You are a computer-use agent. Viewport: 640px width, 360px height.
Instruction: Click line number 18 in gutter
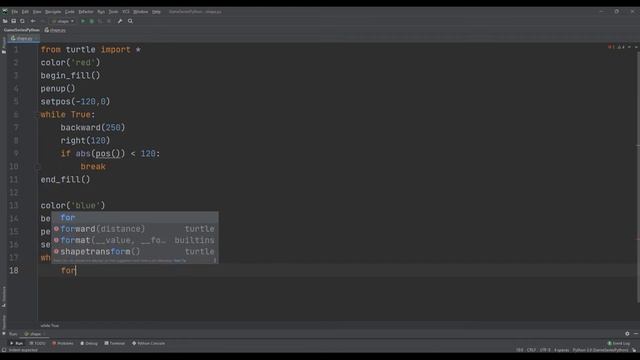click(14, 271)
